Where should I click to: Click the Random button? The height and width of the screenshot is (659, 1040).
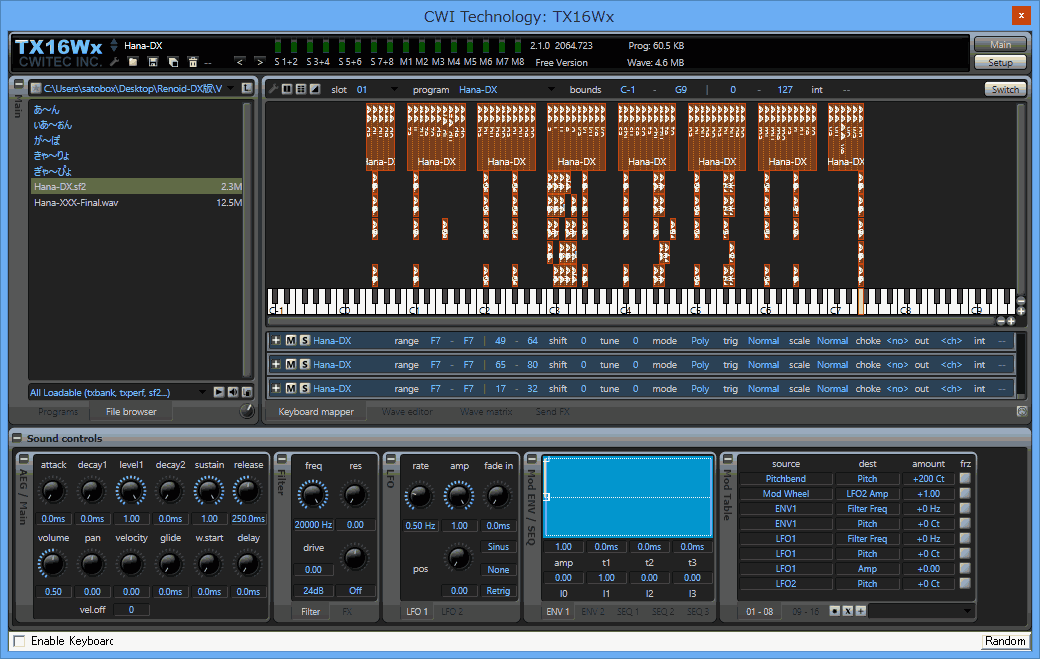tap(1005, 641)
